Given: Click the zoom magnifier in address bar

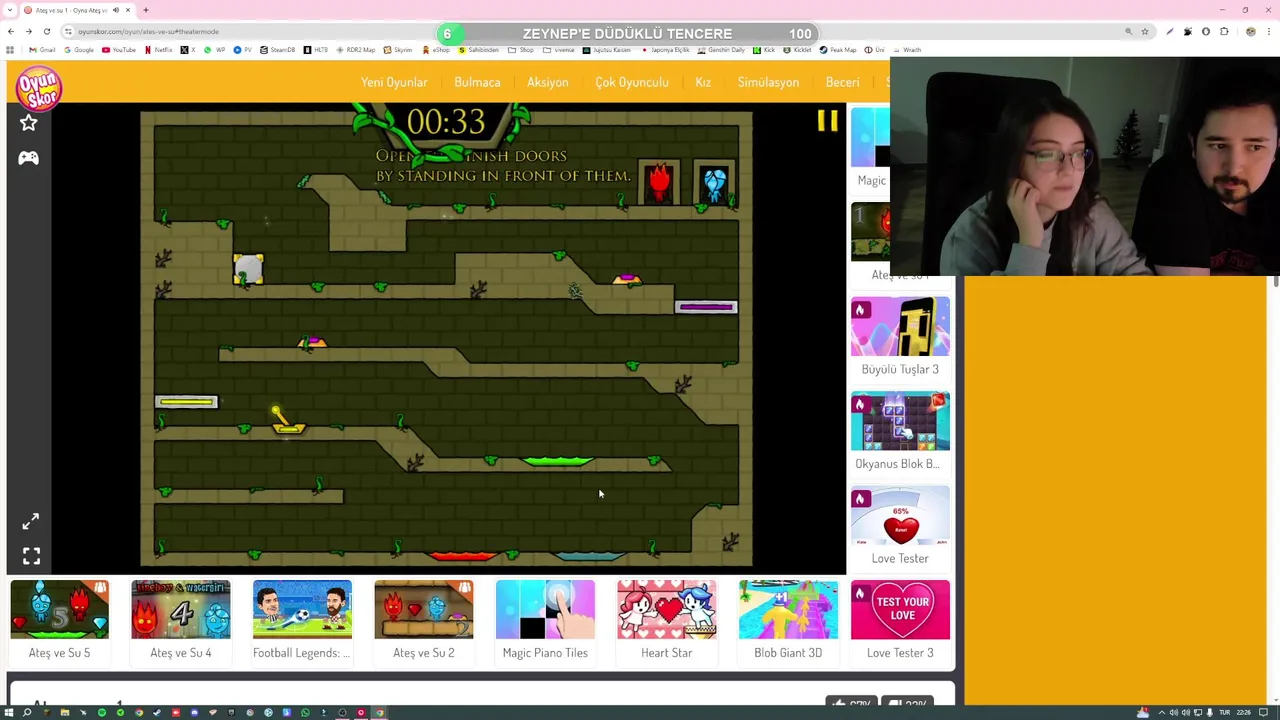Looking at the screenshot, I should [1129, 31].
